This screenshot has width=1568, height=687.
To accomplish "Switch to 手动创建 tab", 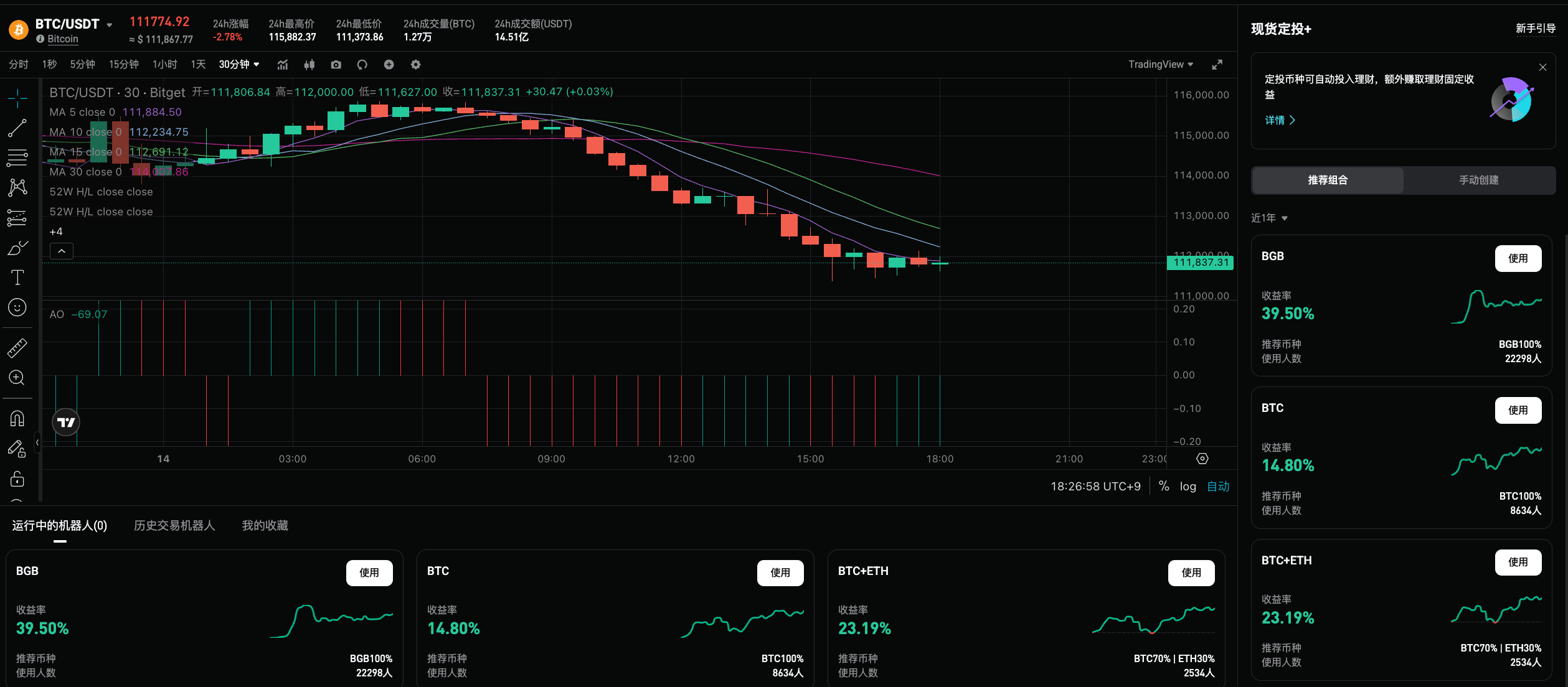I will [1478, 180].
